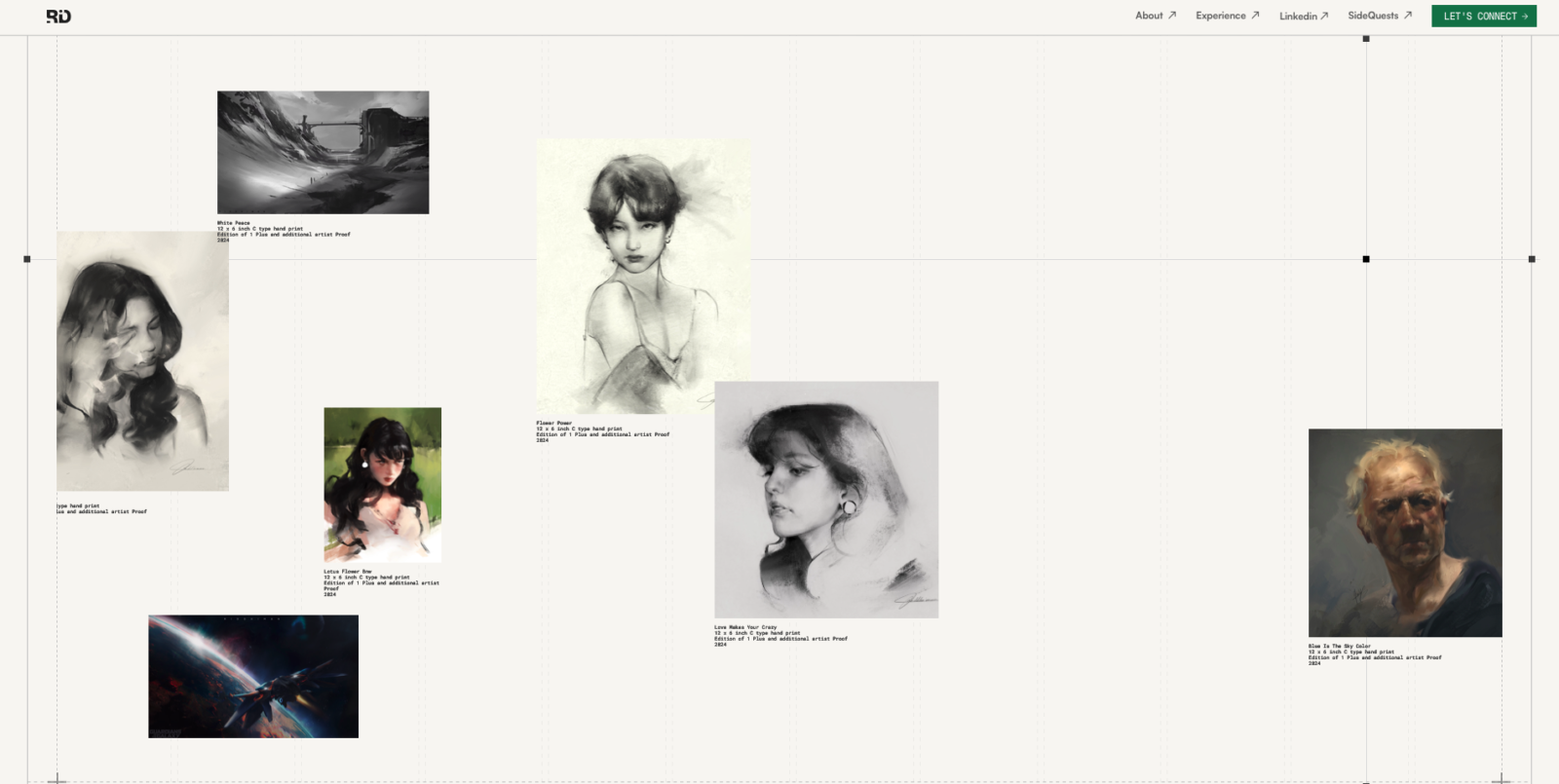
Task: Click the arrow icon next to Experience
Action: [x=1255, y=16]
